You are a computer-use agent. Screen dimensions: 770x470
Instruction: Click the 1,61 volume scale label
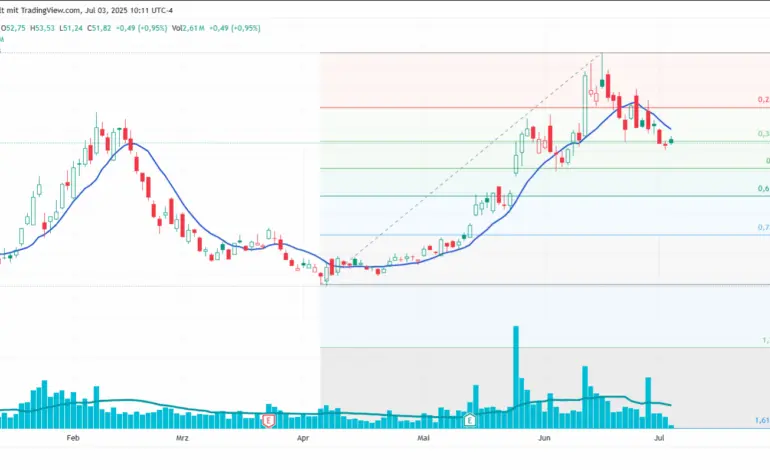(762, 420)
